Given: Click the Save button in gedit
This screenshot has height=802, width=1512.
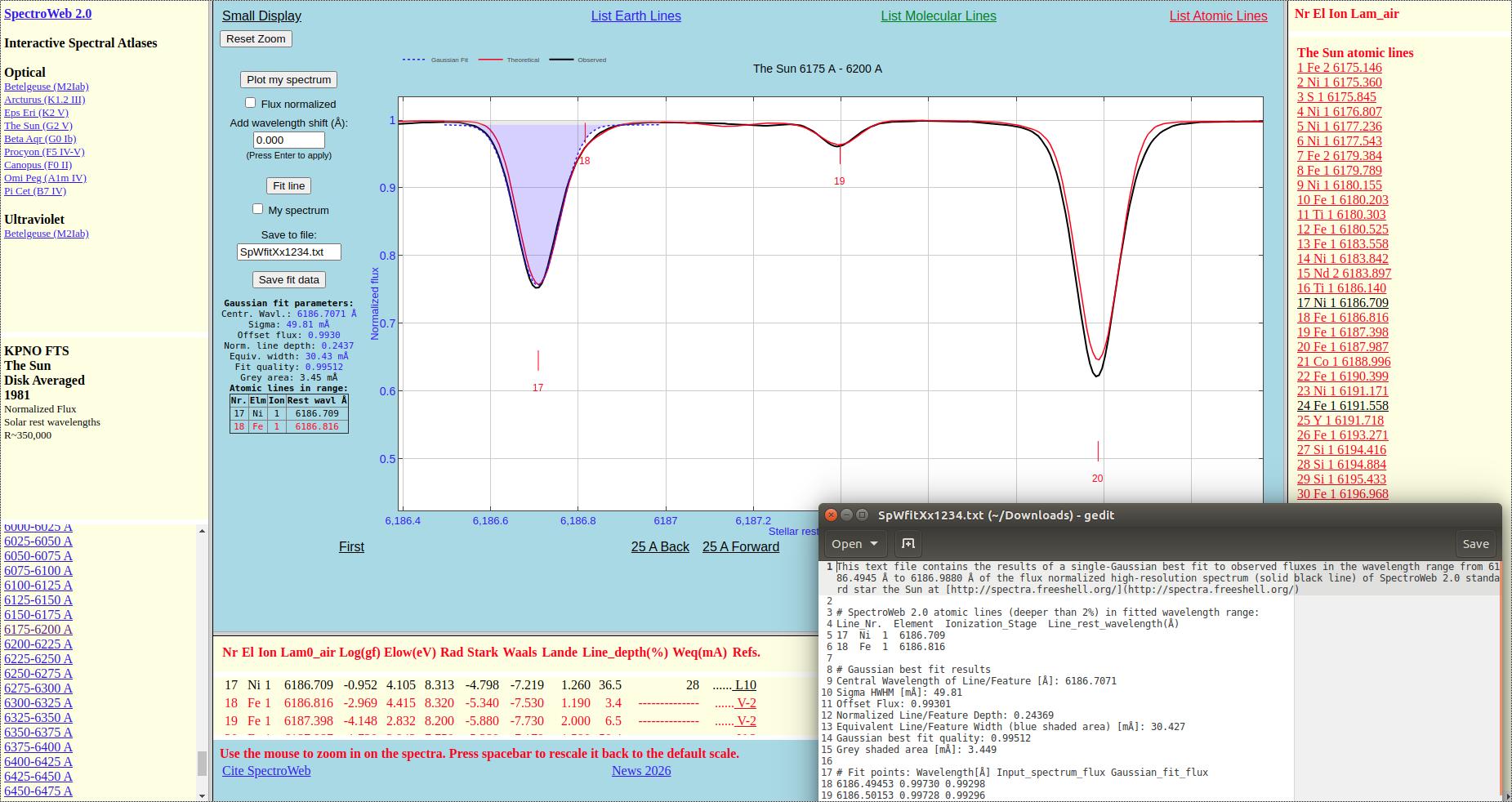Looking at the screenshot, I should click(1474, 544).
